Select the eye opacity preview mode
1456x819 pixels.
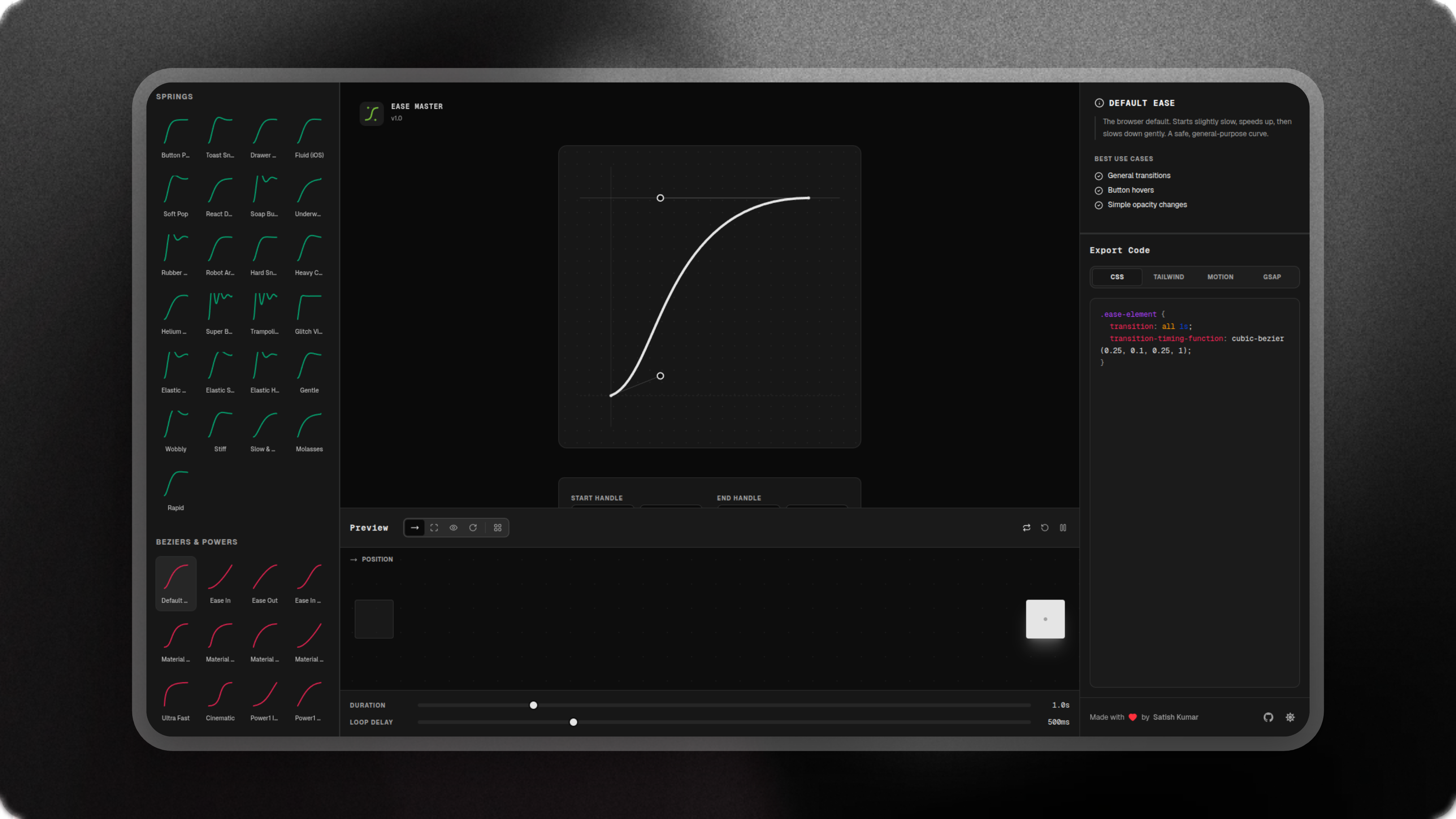[x=453, y=527]
